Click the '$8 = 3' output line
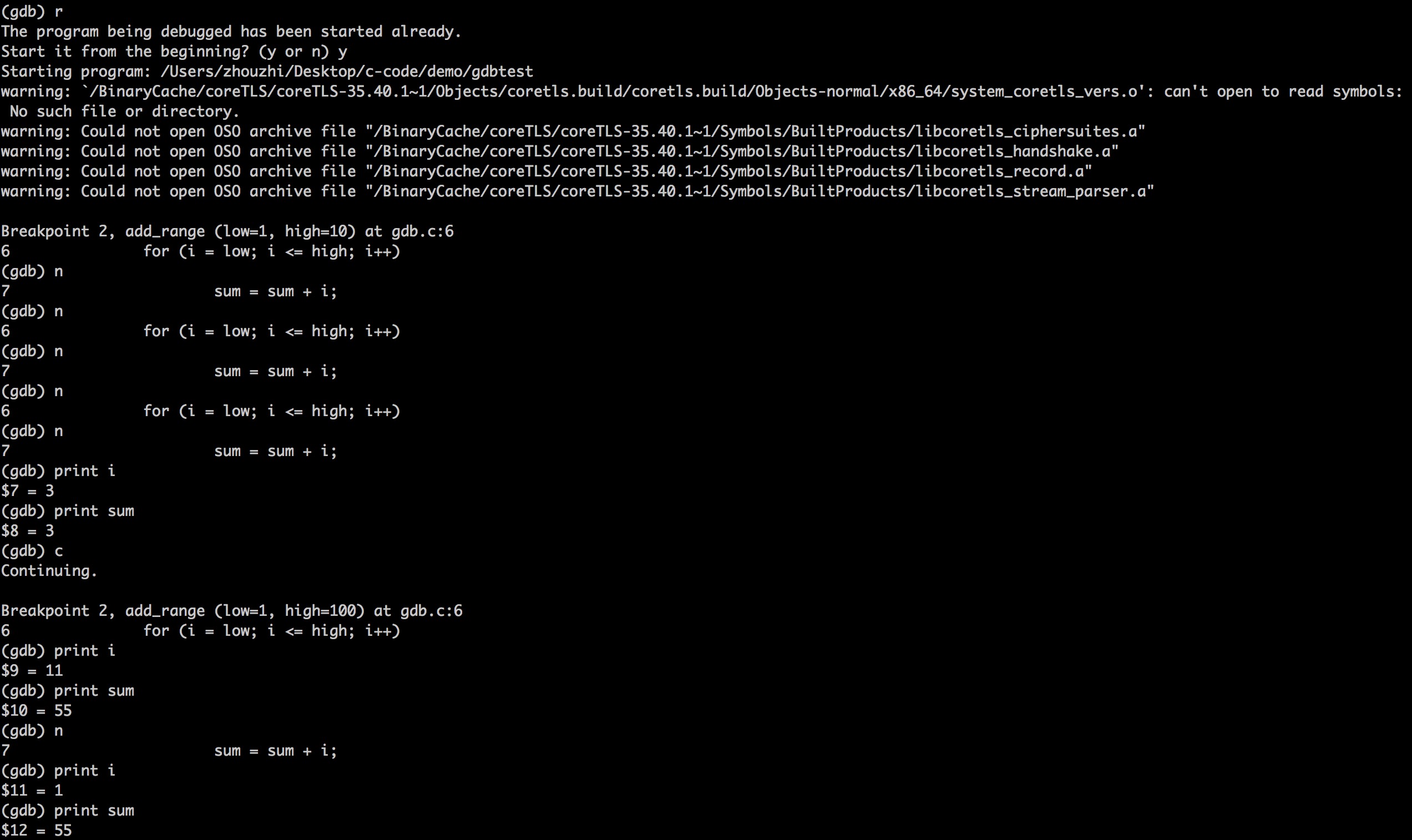Viewport: 1412px width, 840px height. [x=28, y=531]
